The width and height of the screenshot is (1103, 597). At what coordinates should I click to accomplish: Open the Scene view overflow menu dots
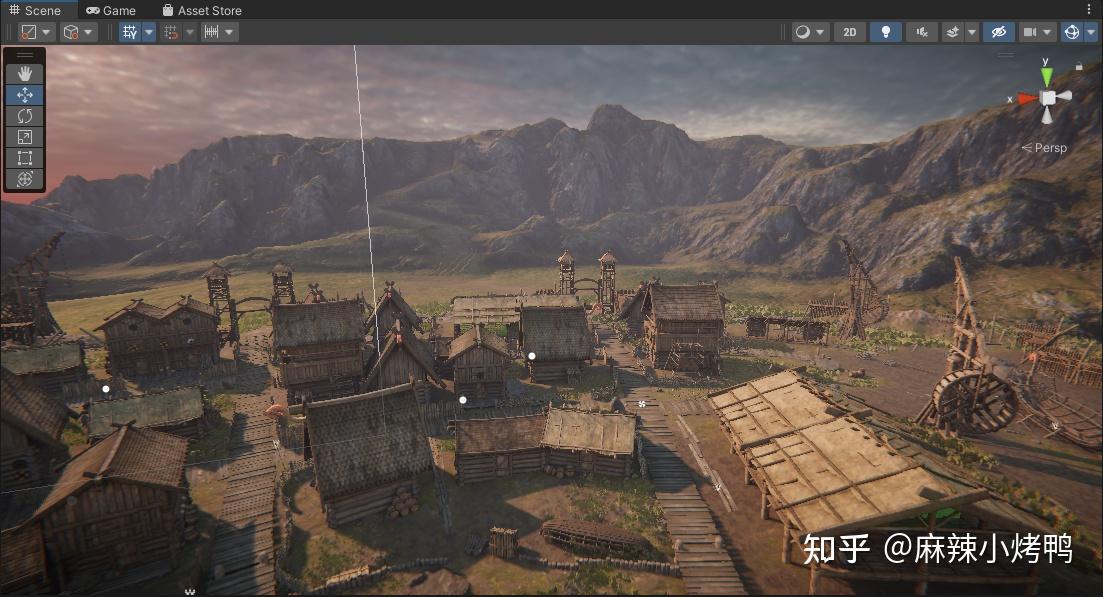pyautogui.click(x=1091, y=10)
